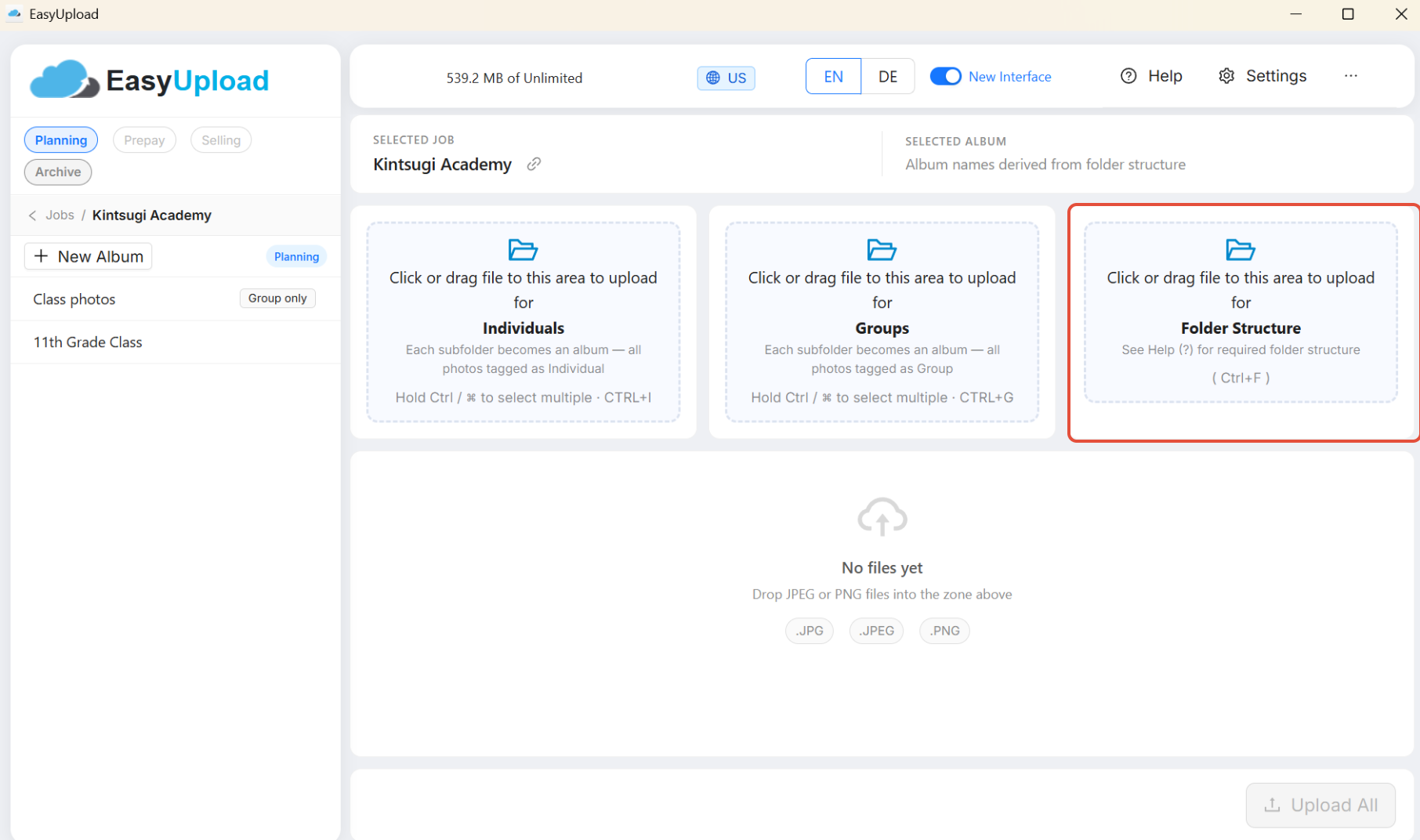Select the Prepay filter tab
This screenshot has width=1420, height=840.
[x=144, y=140]
